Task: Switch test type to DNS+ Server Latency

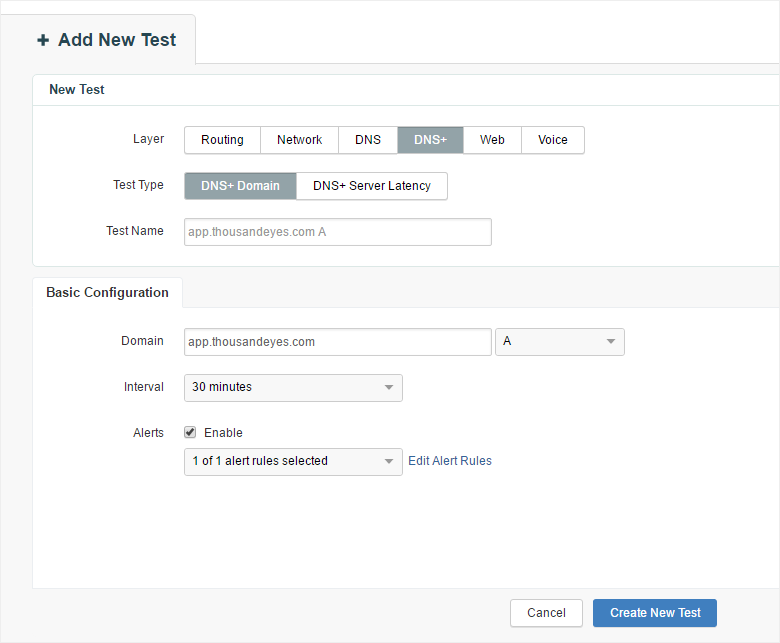Action: [x=371, y=186]
